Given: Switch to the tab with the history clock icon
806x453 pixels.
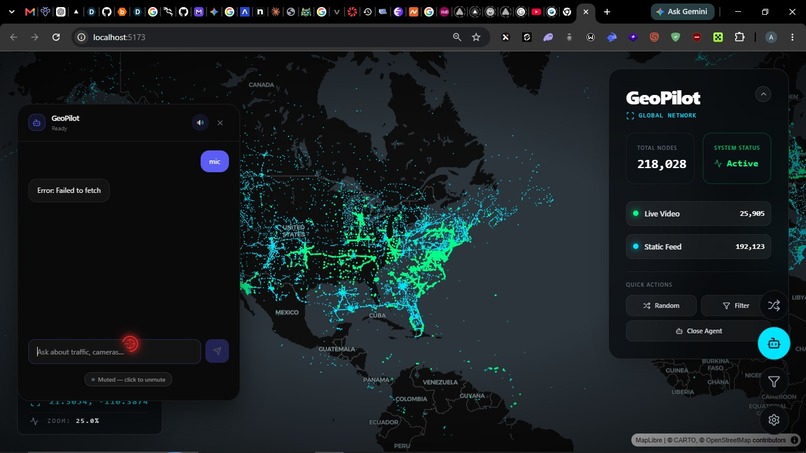Looking at the screenshot, I should pos(368,11).
